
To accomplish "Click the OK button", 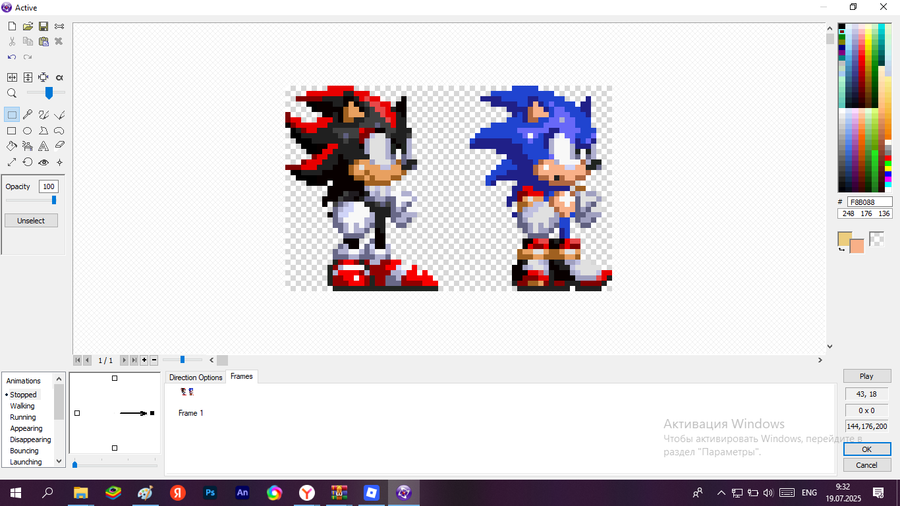I will coord(867,449).
